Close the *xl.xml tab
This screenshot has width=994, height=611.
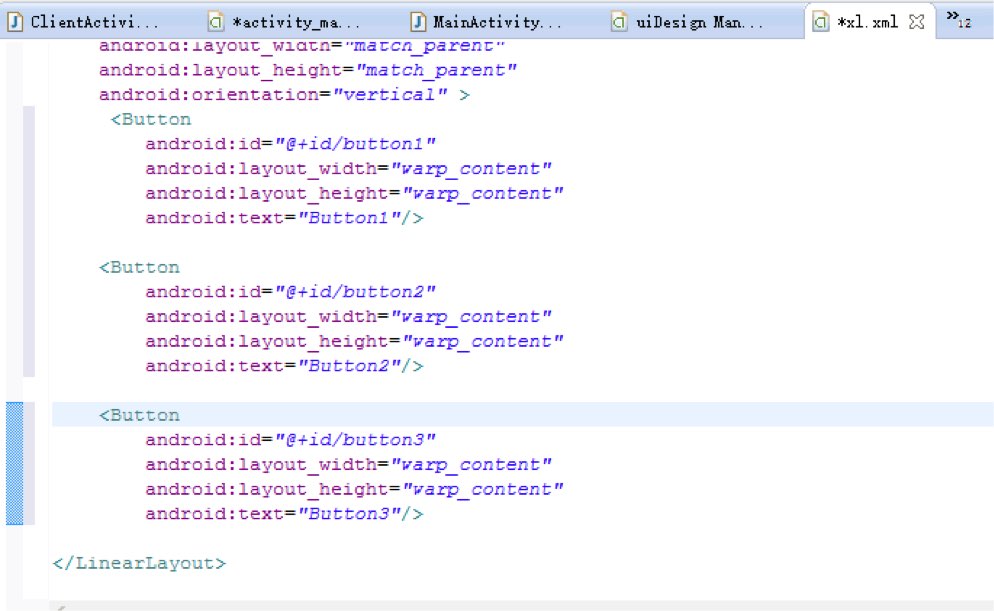point(916,22)
